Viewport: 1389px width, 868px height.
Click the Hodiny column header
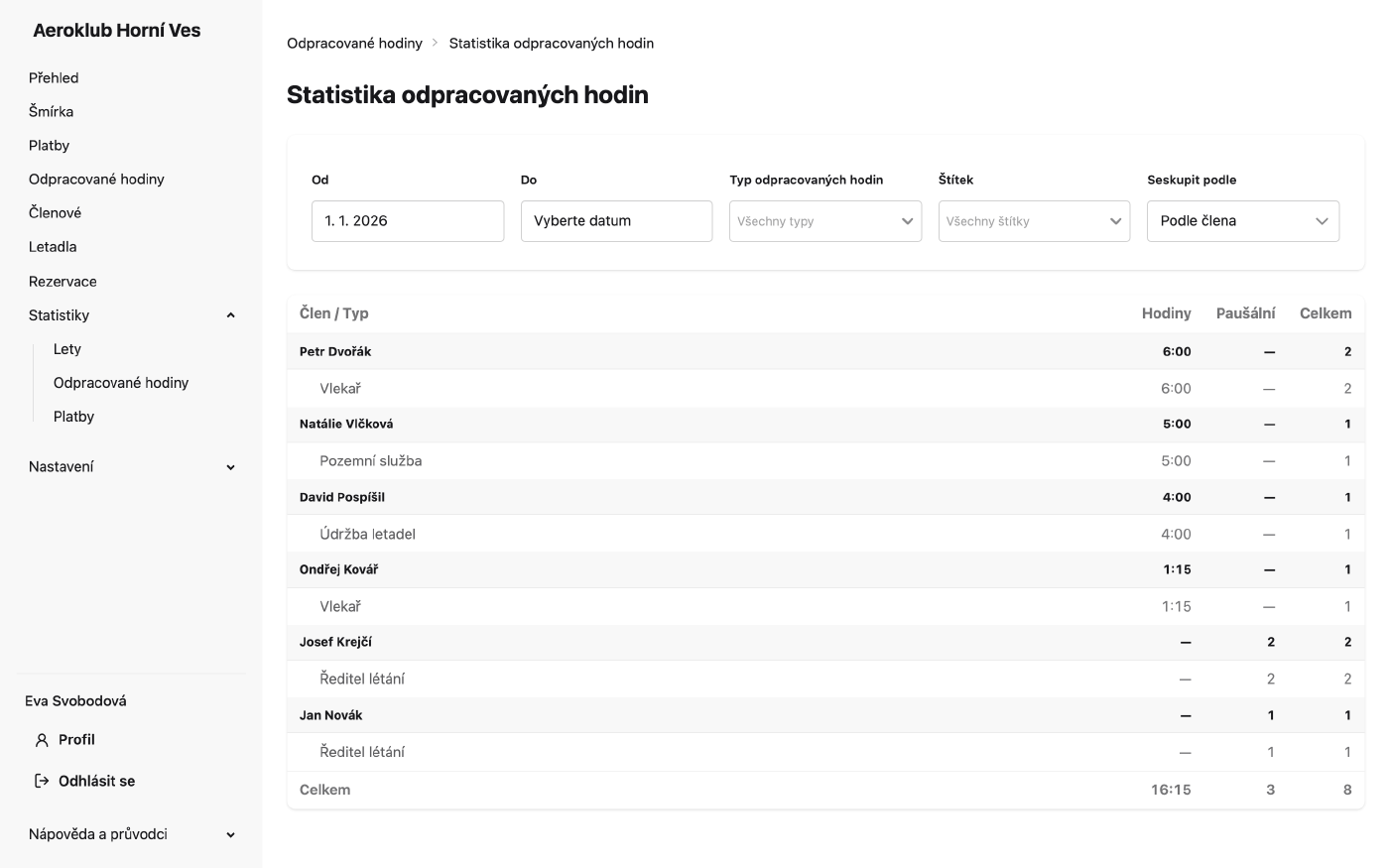click(x=1166, y=313)
